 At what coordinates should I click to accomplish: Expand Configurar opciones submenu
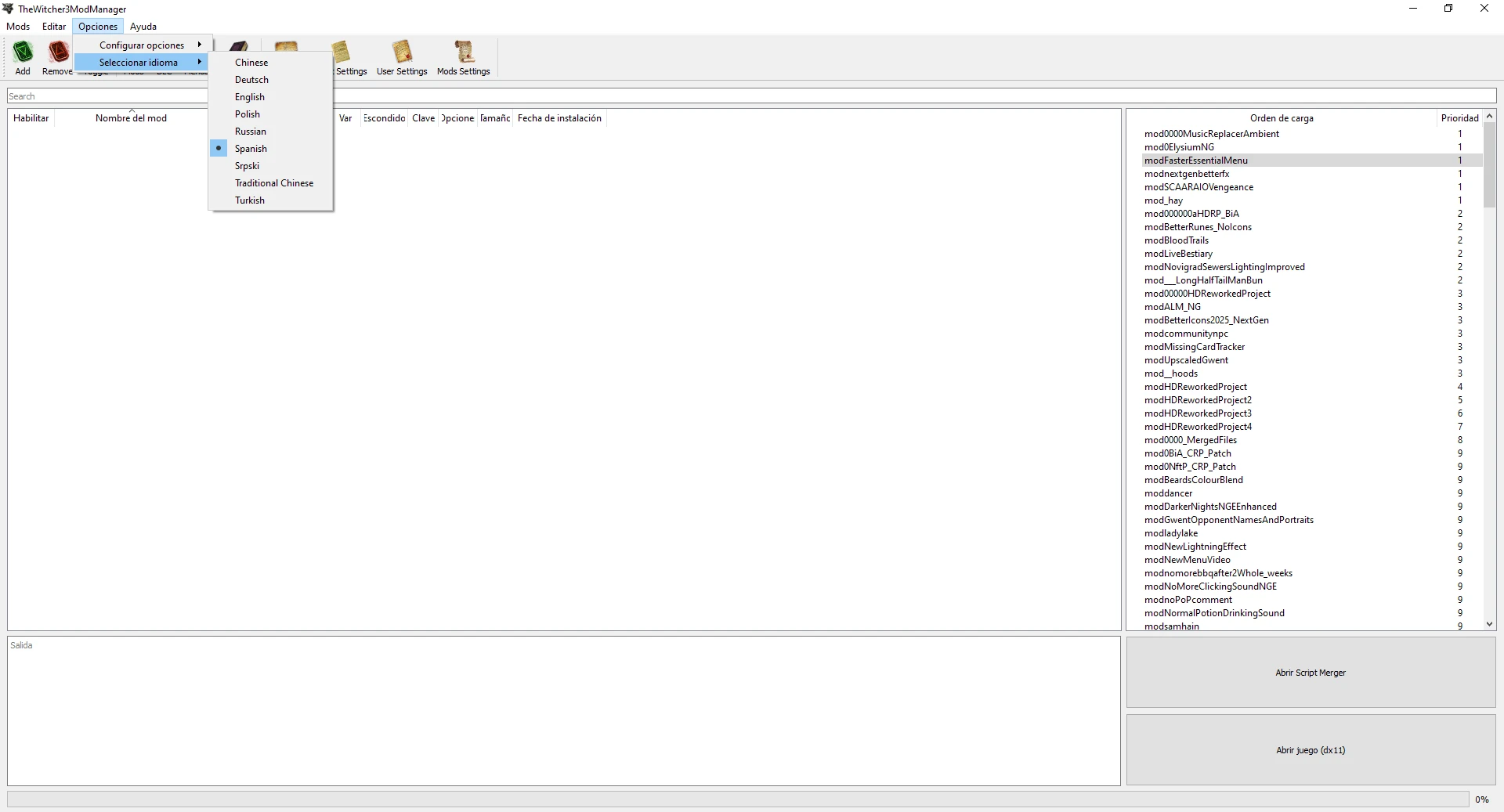[142, 45]
